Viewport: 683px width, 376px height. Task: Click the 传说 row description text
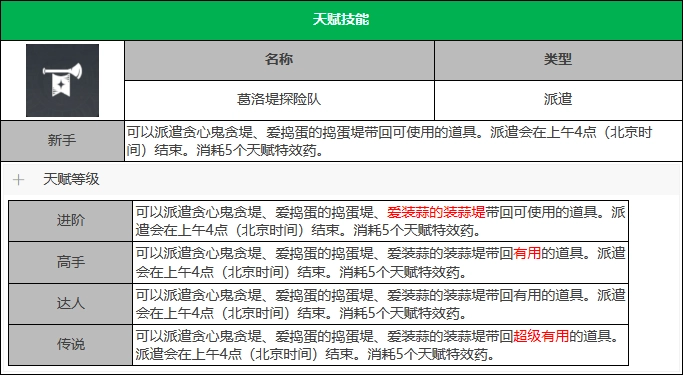[x=377, y=345]
